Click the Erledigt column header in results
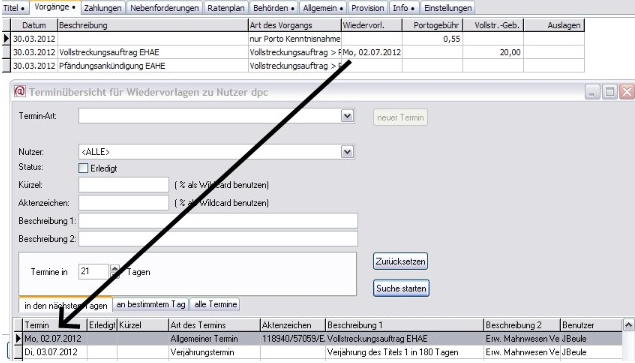Viewport: 635px width, 363px height. [x=102, y=325]
